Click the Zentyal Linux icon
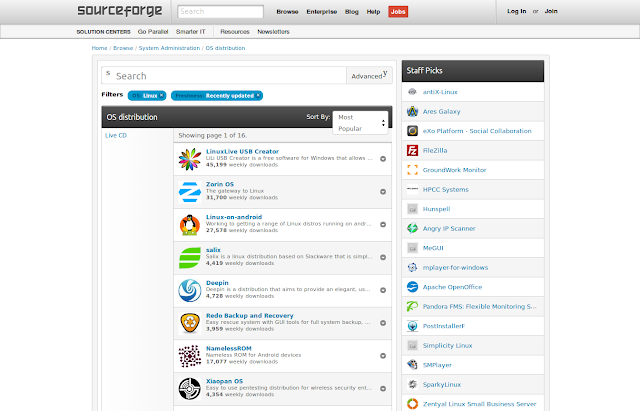 [x=412, y=404]
